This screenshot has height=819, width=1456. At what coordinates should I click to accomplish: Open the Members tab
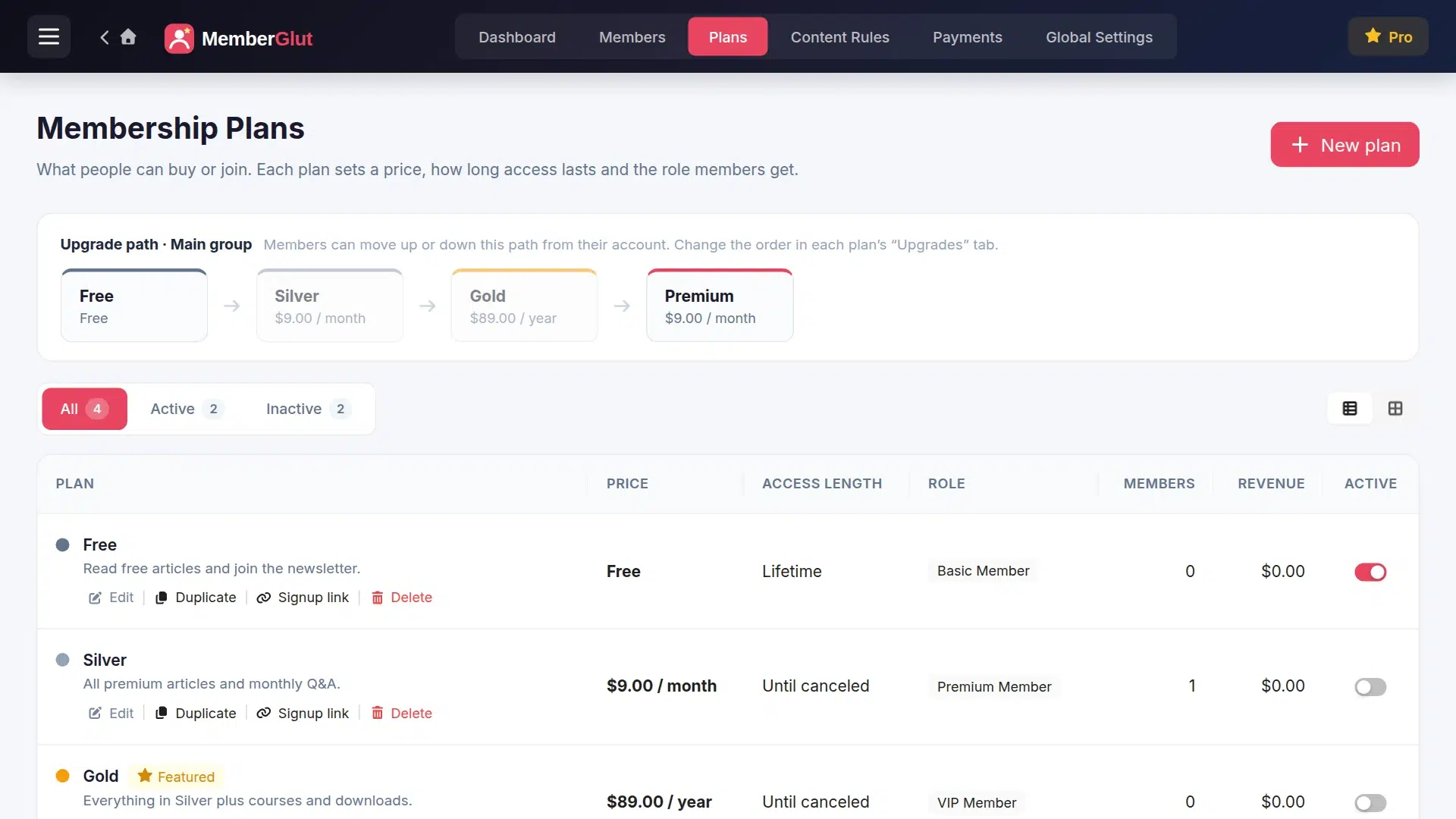[x=632, y=37]
